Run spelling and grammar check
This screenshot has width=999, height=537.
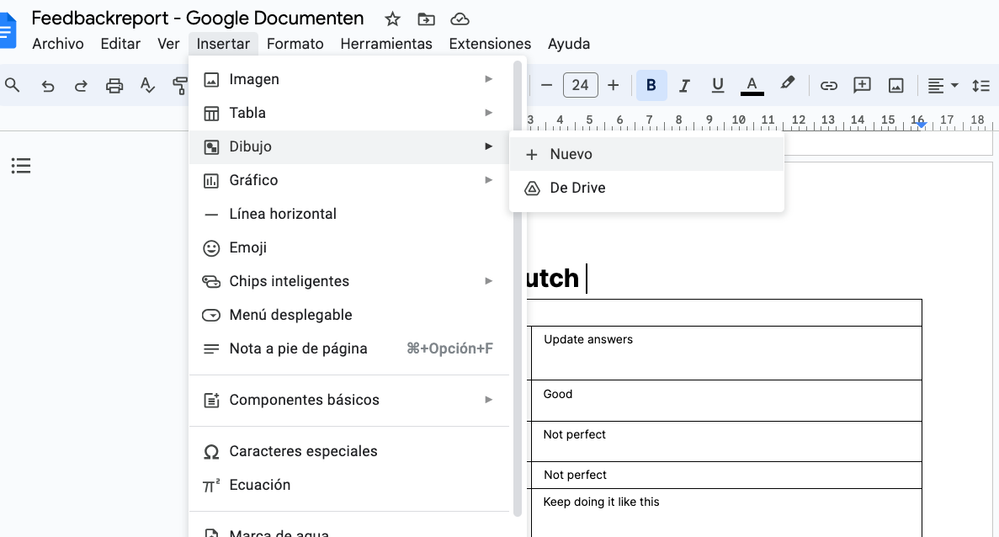point(147,85)
